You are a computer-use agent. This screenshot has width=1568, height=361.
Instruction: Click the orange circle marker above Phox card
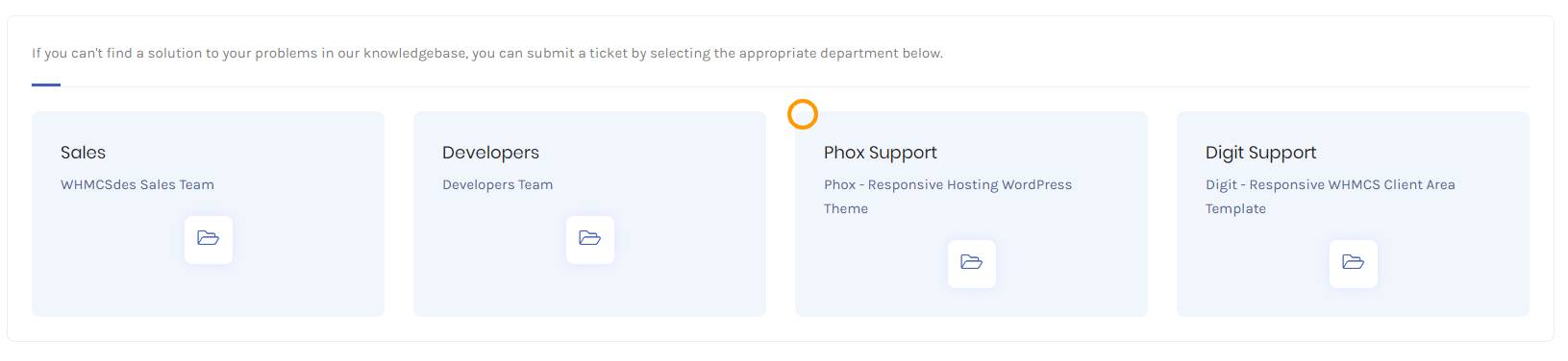click(x=803, y=114)
